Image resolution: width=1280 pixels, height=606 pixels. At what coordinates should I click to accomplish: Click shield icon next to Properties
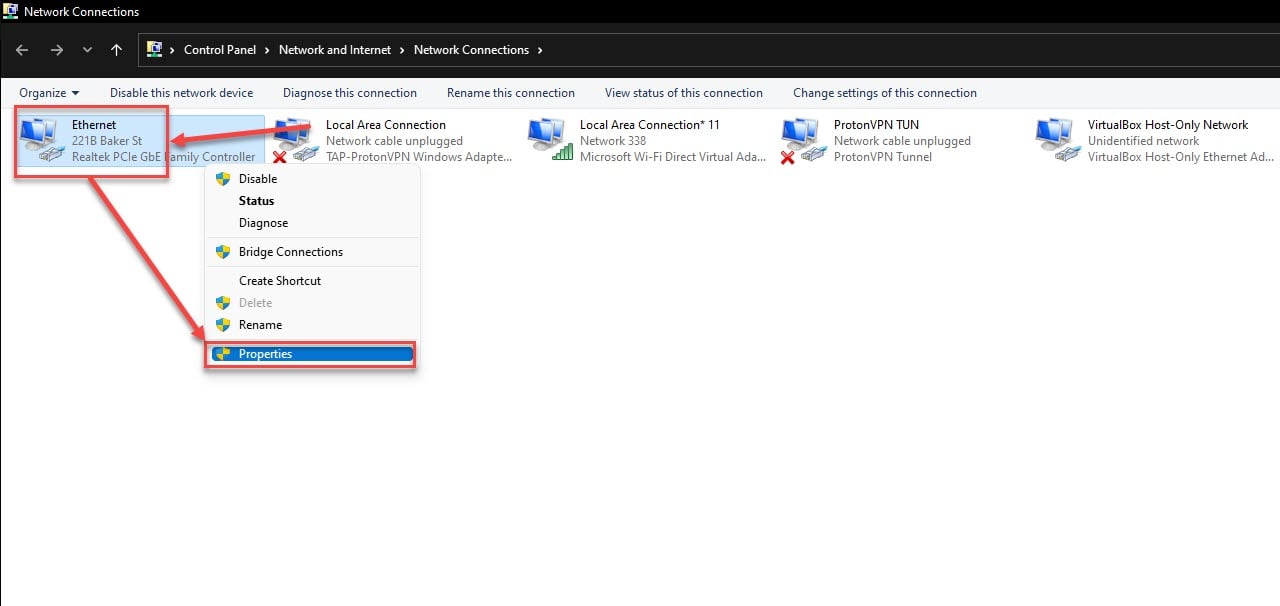pos(223,354)
